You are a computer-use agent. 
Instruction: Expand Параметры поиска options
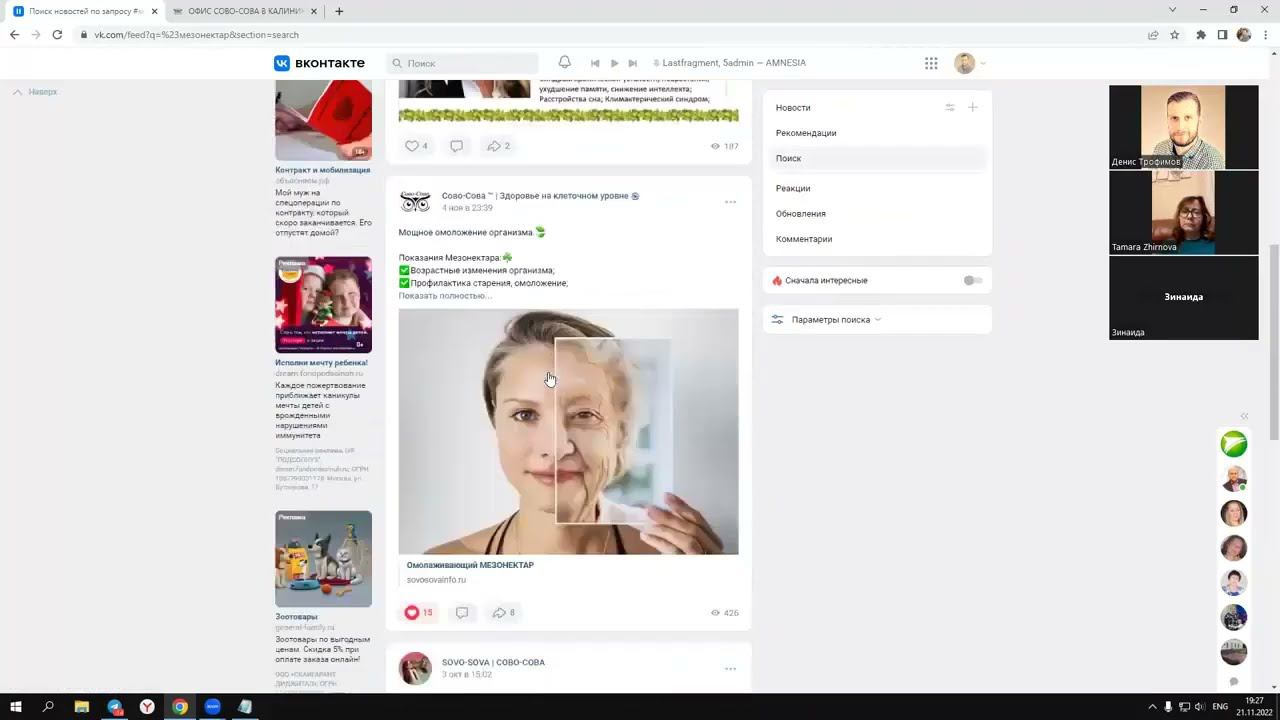pyautogui.click(x=836, y=320)
